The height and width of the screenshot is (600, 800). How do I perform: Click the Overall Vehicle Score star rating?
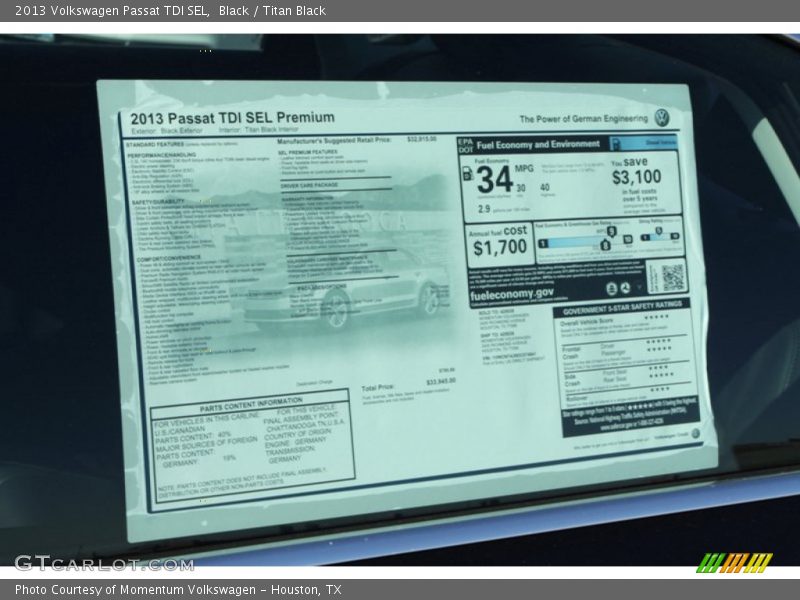657,320
